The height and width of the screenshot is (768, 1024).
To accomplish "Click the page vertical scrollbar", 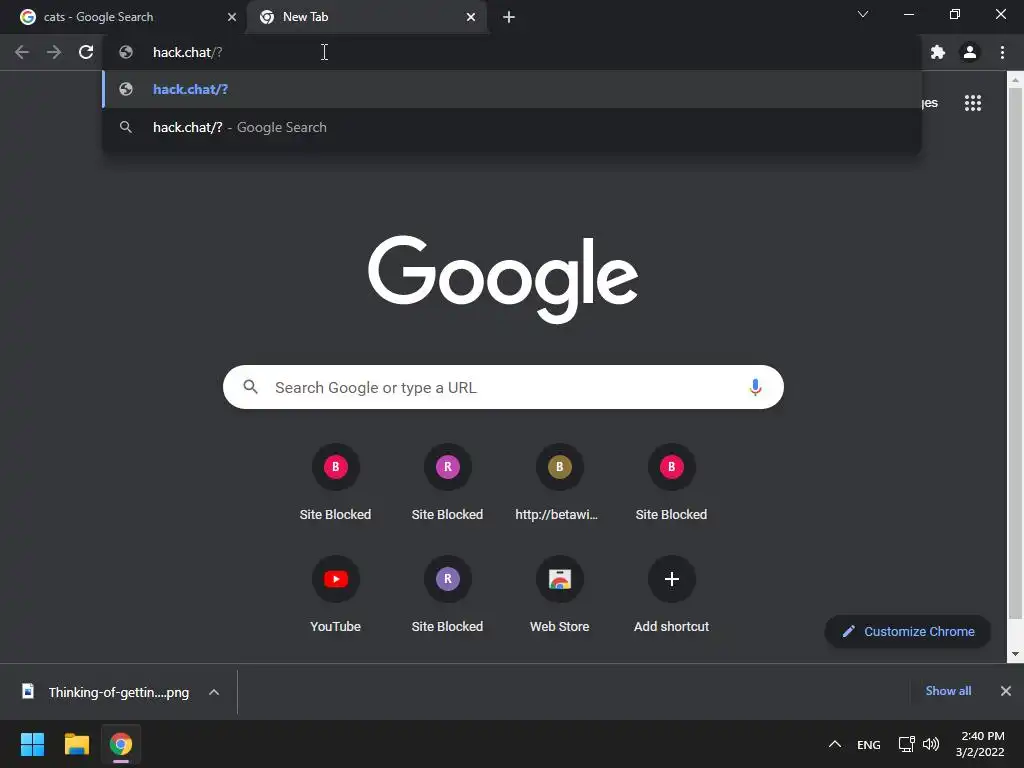I will pyautogui.click(x=1015, y=353).
